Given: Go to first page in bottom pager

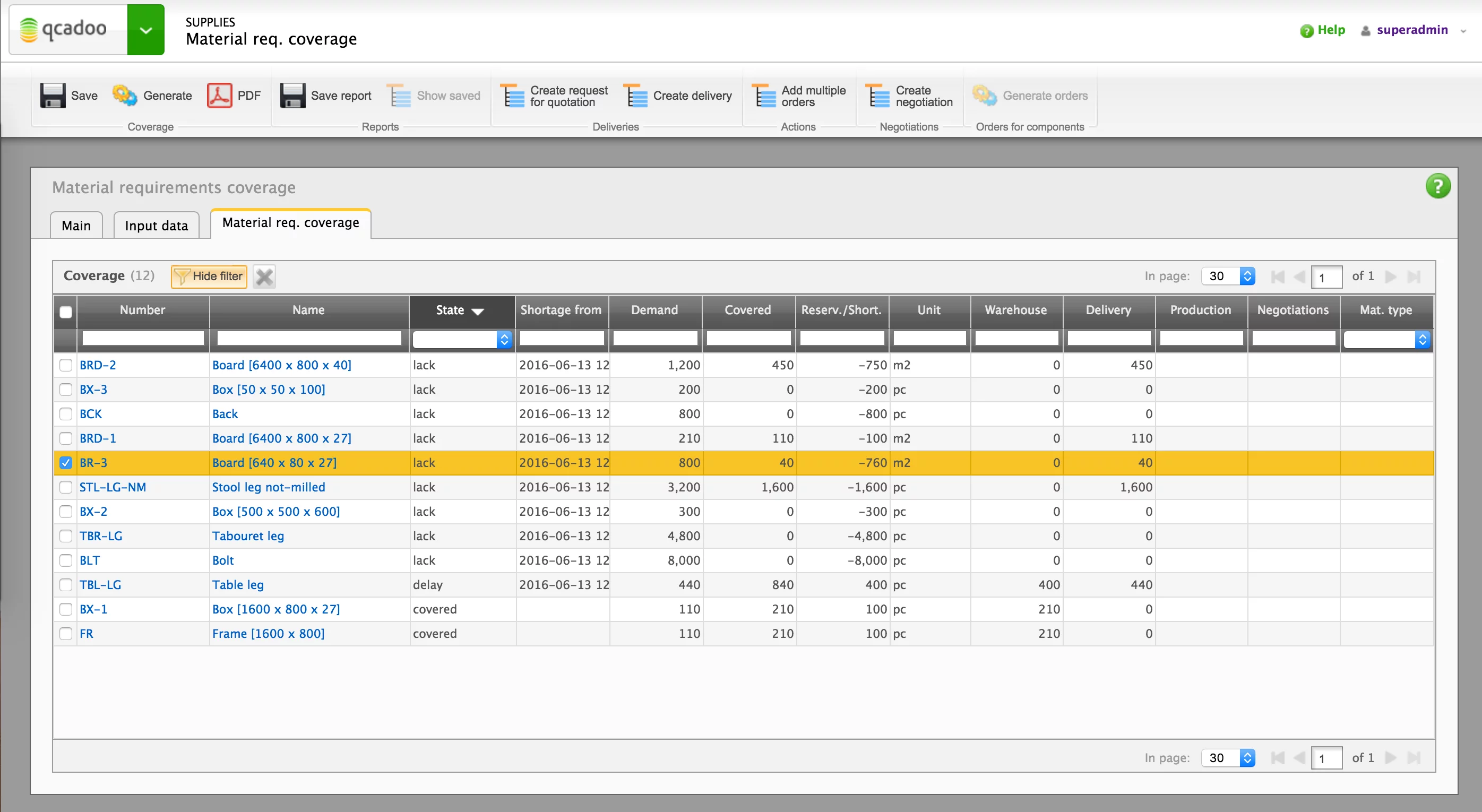Looking at the screenshot, I should tap(1277, 758).
